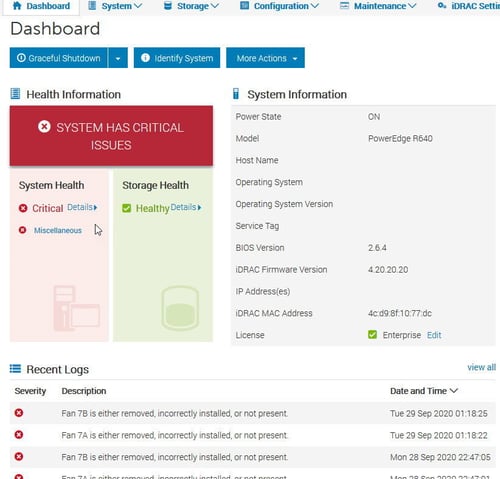
Task: Click the faded server illustration in System Health
Action: [x=77, y=308]
